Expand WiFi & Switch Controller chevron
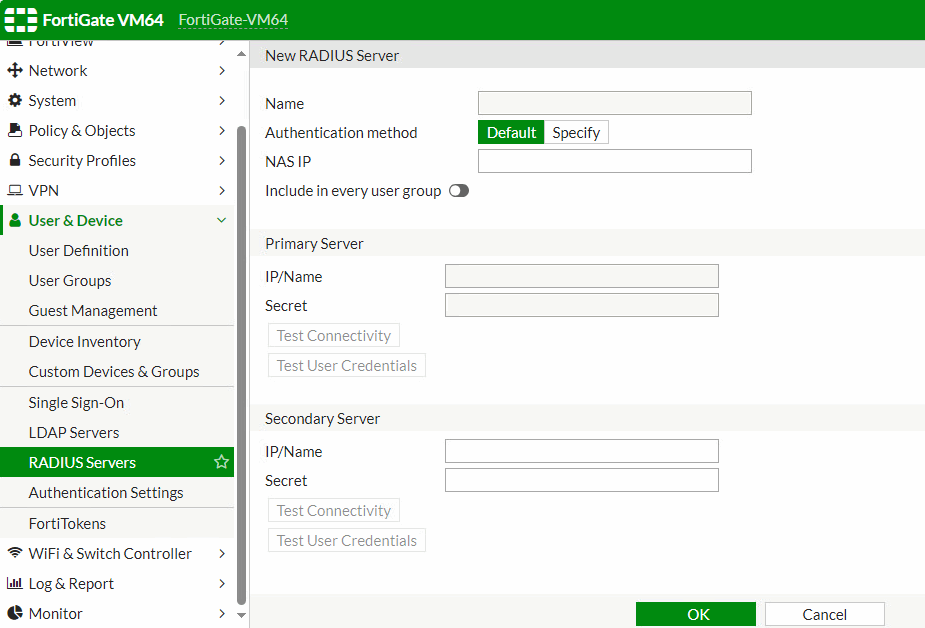Image resolution: width=925 pixels, height=628 pixels. [x=222, y=553]
